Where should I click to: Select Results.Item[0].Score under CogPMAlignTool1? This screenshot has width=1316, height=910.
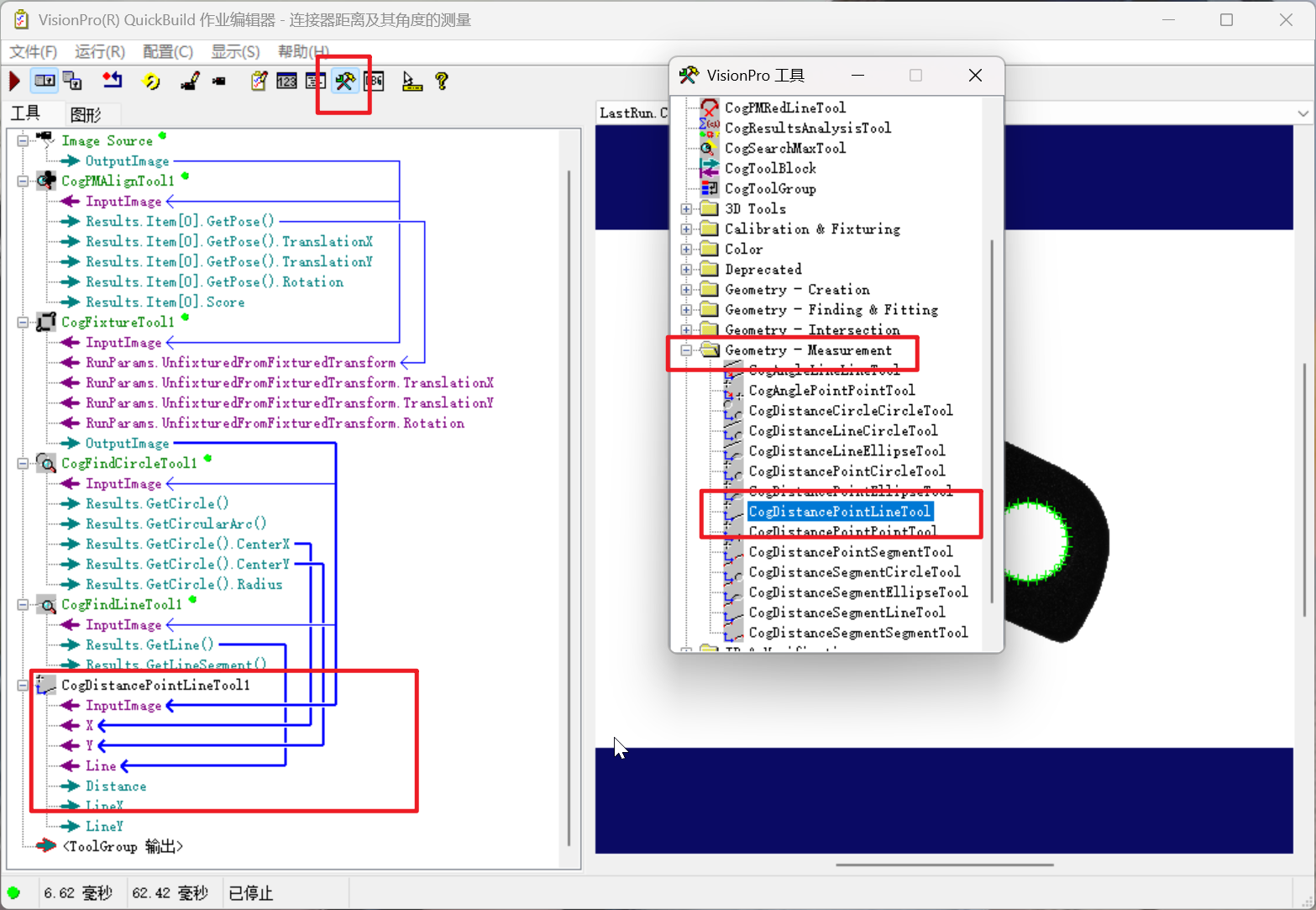[165, 302]
